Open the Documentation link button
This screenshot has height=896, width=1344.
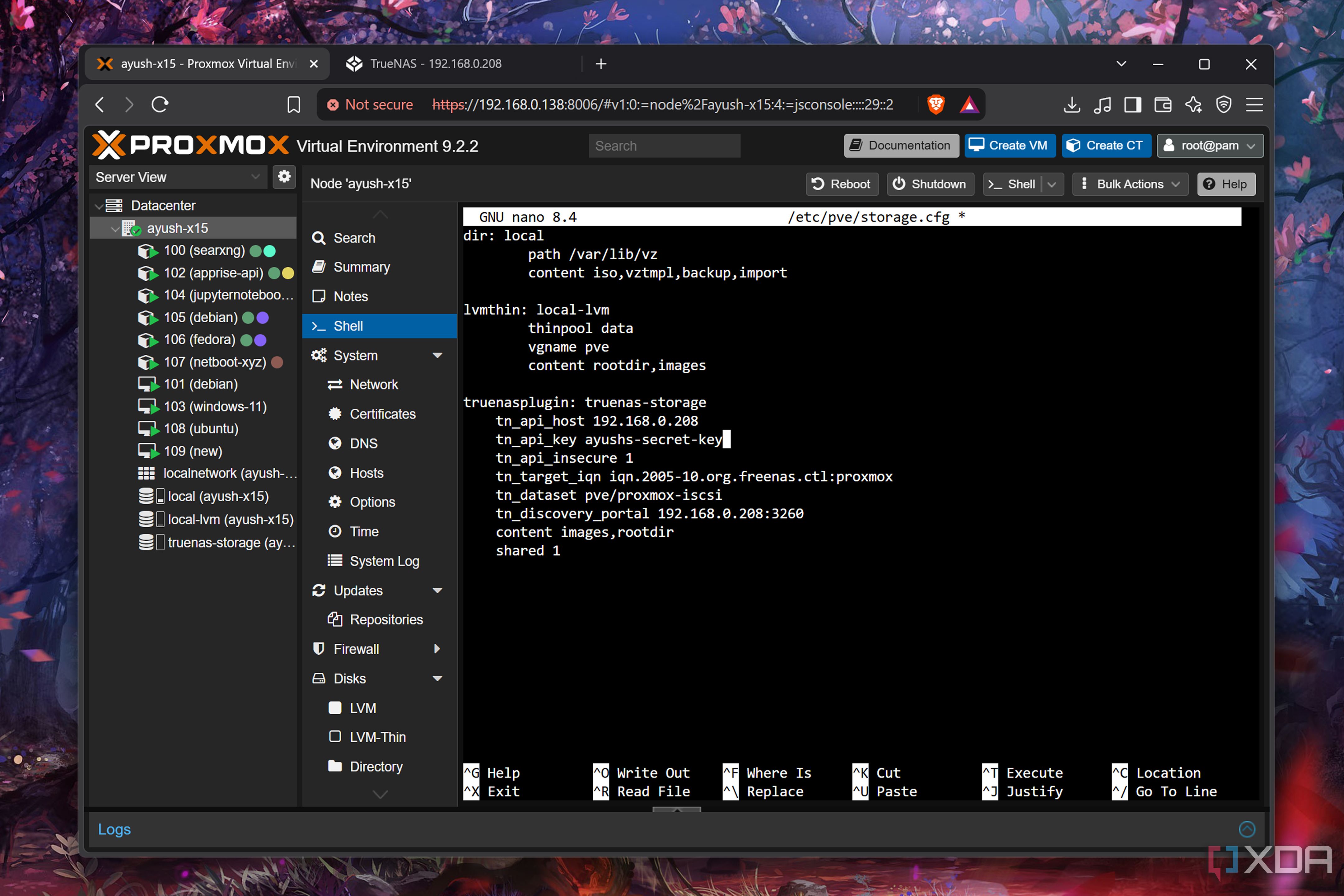click(901, 146)
